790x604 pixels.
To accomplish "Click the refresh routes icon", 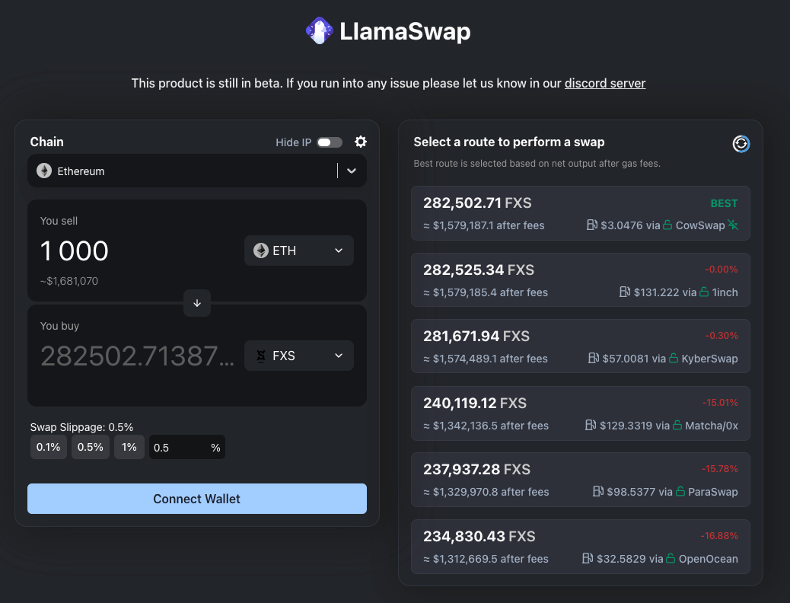I will (x=741, y=143).
